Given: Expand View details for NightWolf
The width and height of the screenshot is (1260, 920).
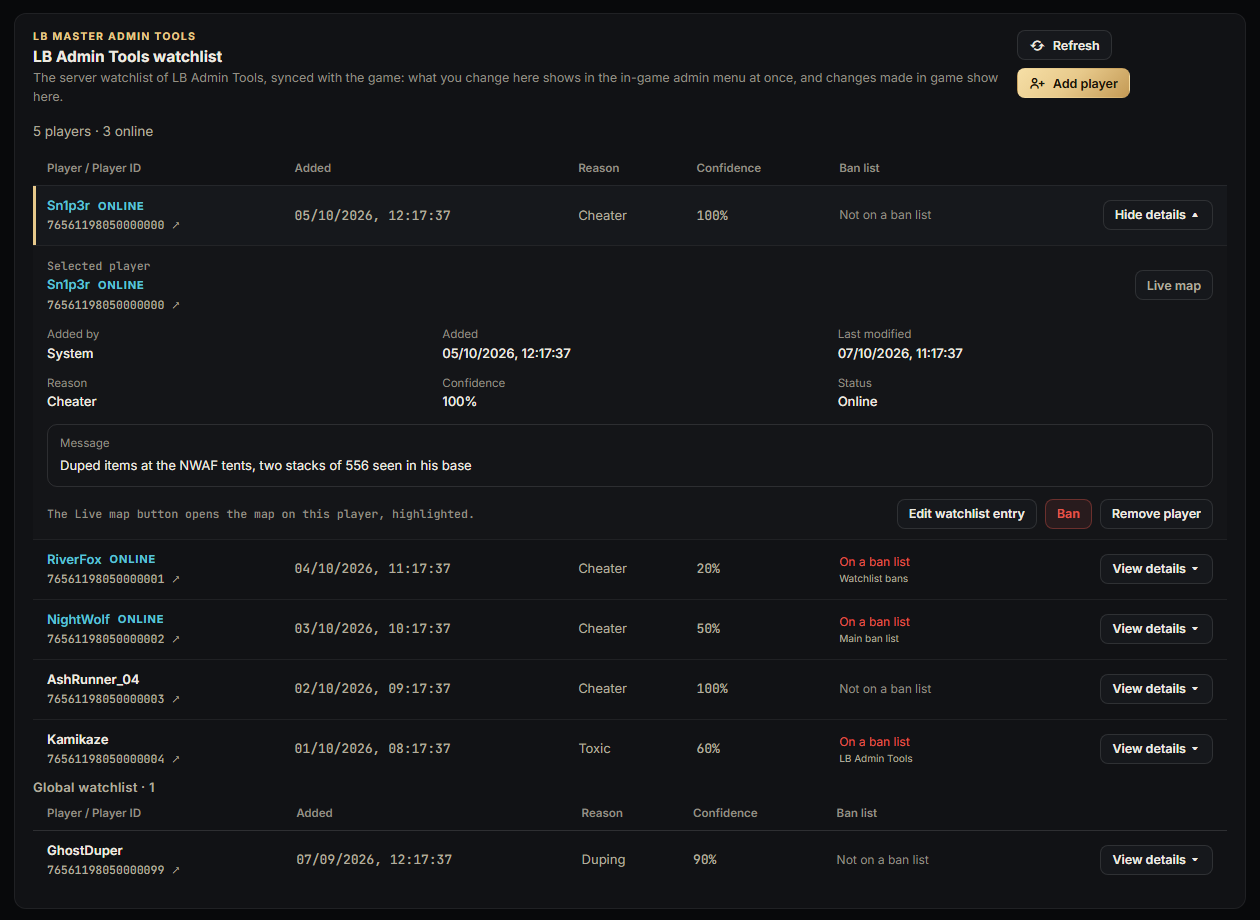Looking at the screenshot, I should coord(1156,629).
